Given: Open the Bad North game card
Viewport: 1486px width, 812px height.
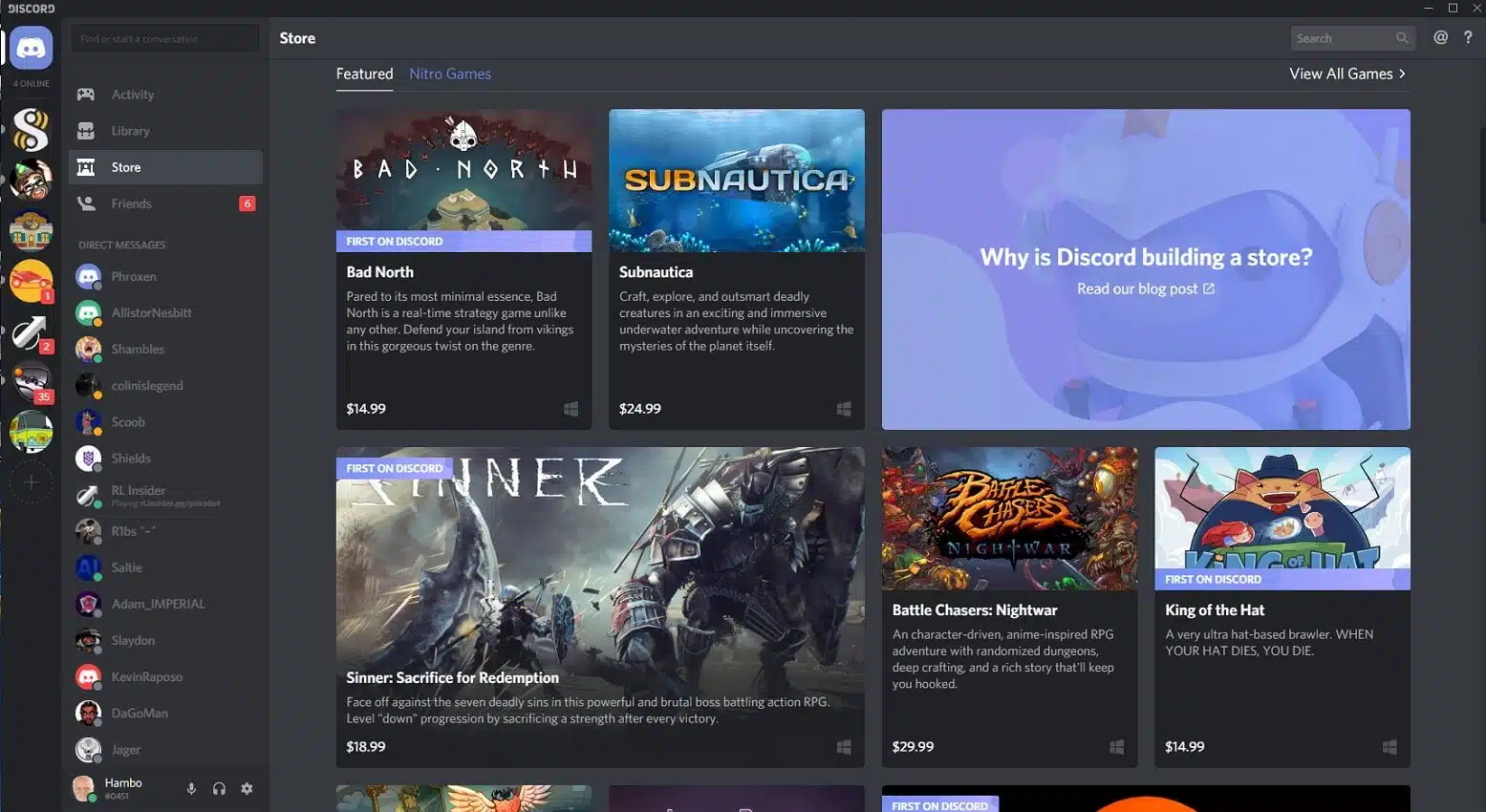Looking at the screenshot, I should pyautogui.click(x=463, y=269).
